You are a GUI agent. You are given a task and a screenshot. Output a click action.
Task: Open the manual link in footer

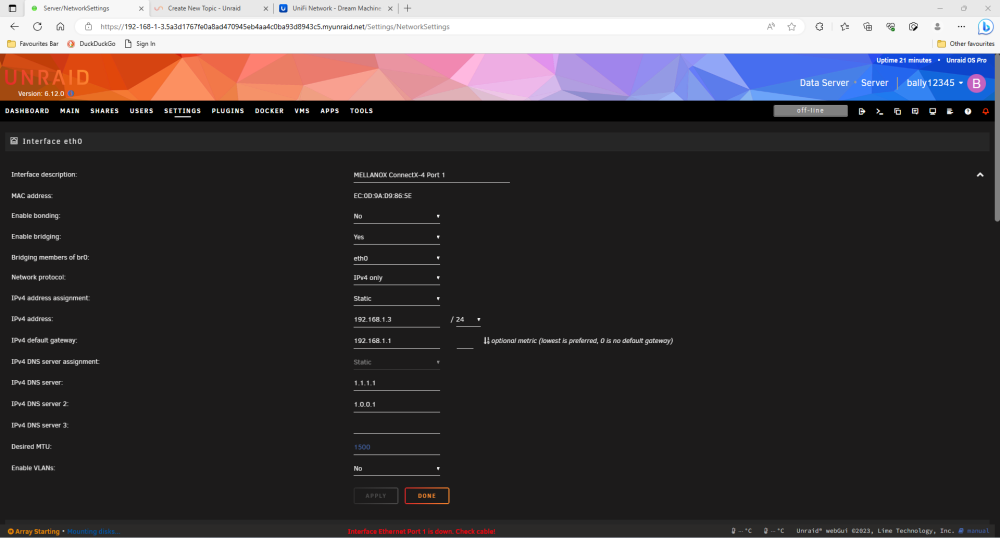click(x=974, y=531)
